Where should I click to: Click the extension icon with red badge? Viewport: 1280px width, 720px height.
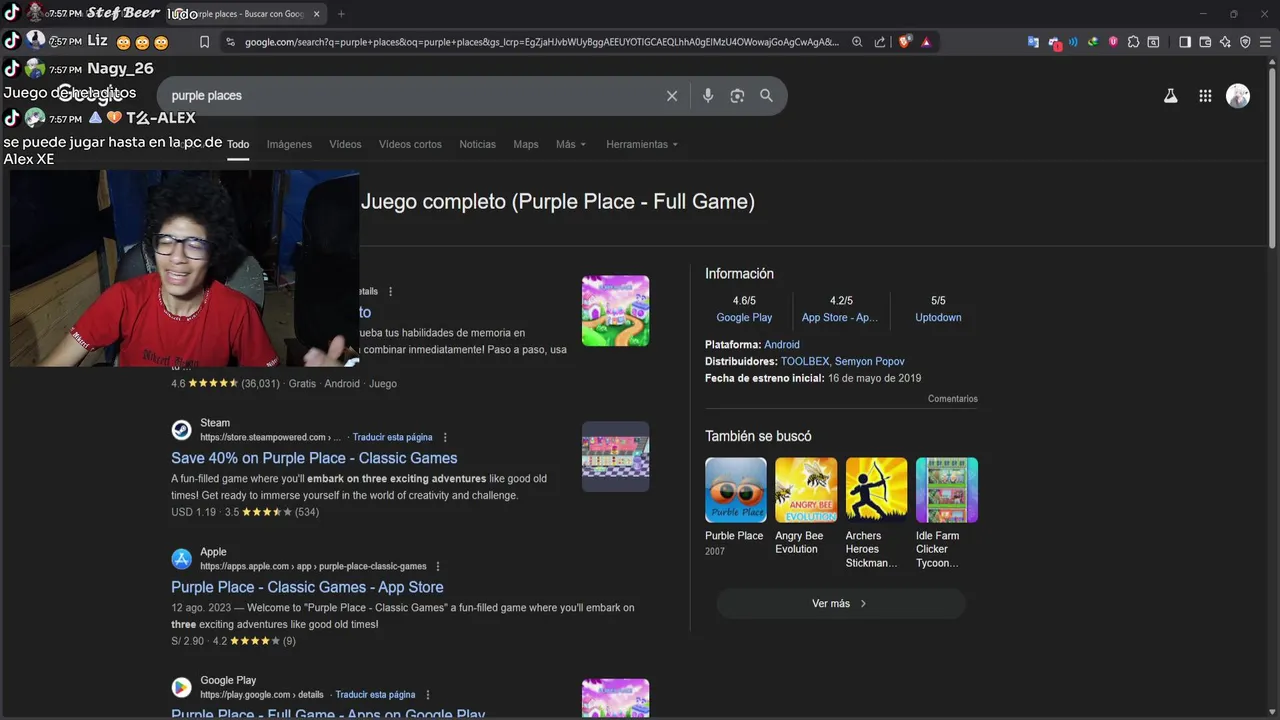click(x=1054, y=43)
